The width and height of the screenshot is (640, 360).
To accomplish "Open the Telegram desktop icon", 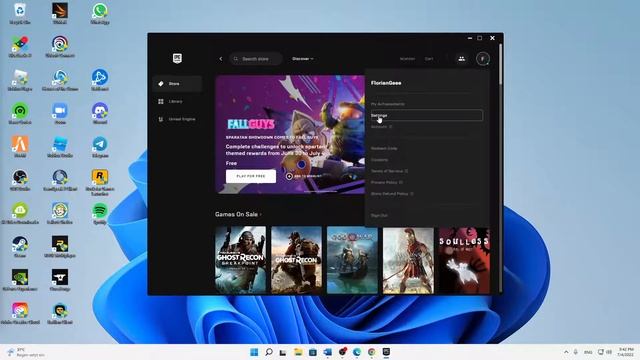I will tap(100, 147).
